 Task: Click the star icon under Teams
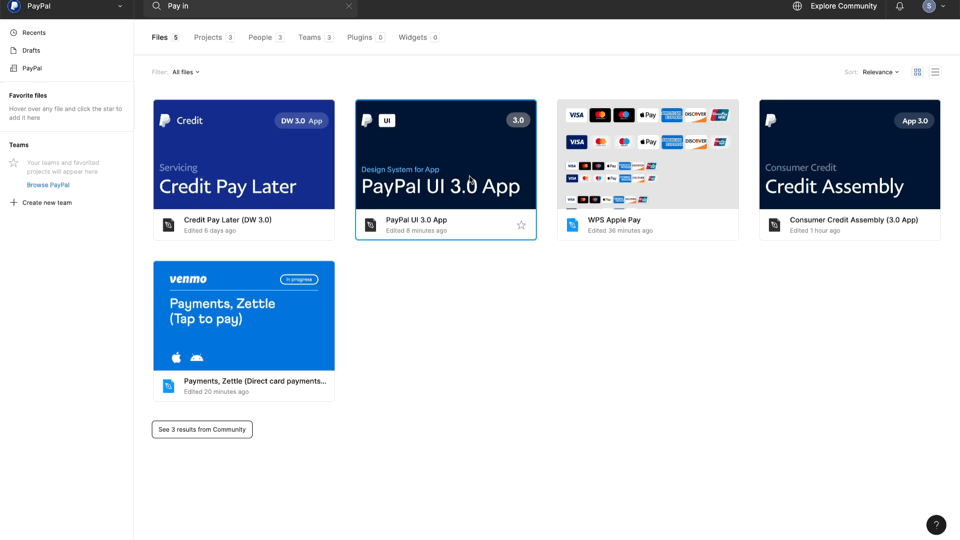coord(13,163)
